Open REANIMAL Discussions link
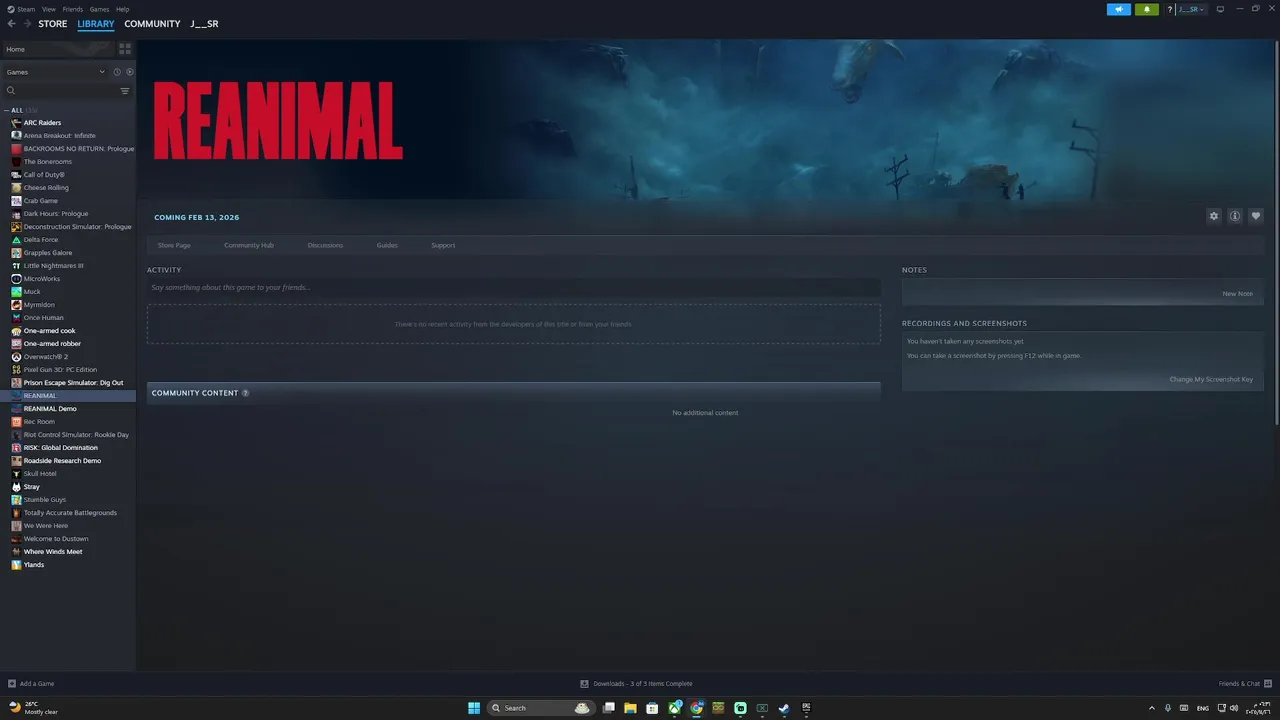Image resolution: width=1280 pixels, height=720 pixels. (x=325, y=245)
